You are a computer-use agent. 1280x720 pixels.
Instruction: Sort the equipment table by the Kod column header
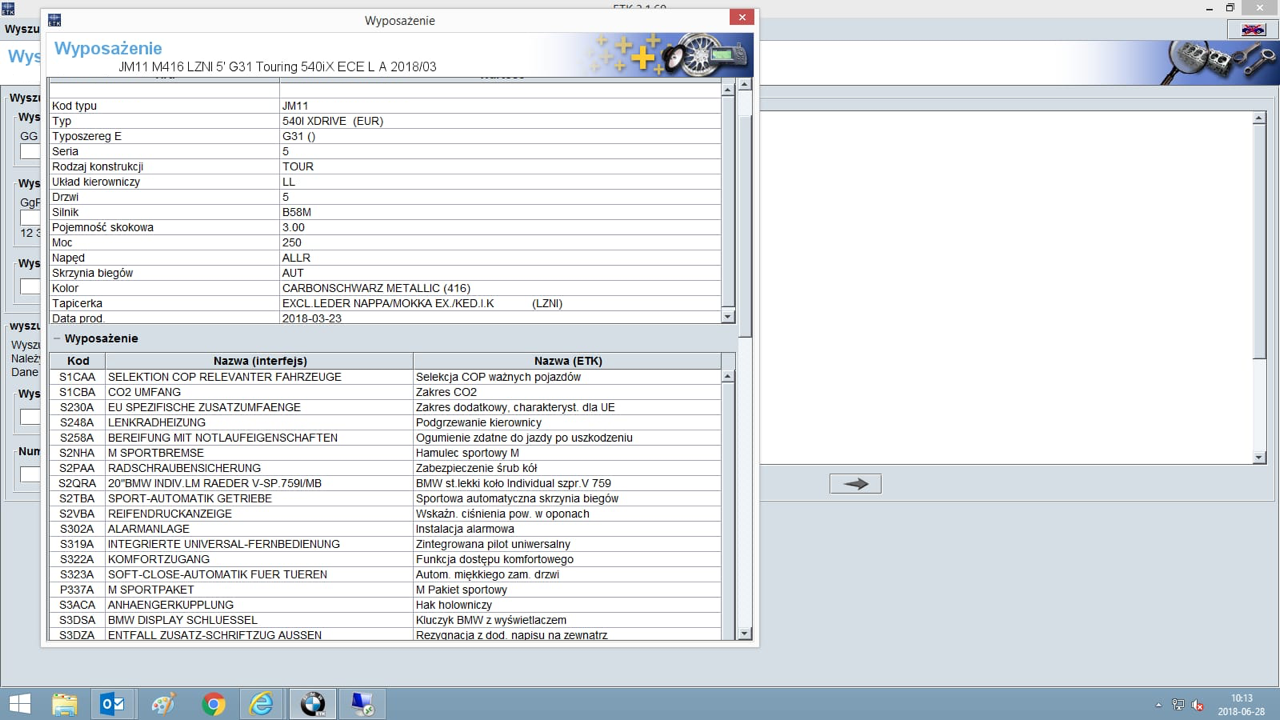[x=78, y=361]
